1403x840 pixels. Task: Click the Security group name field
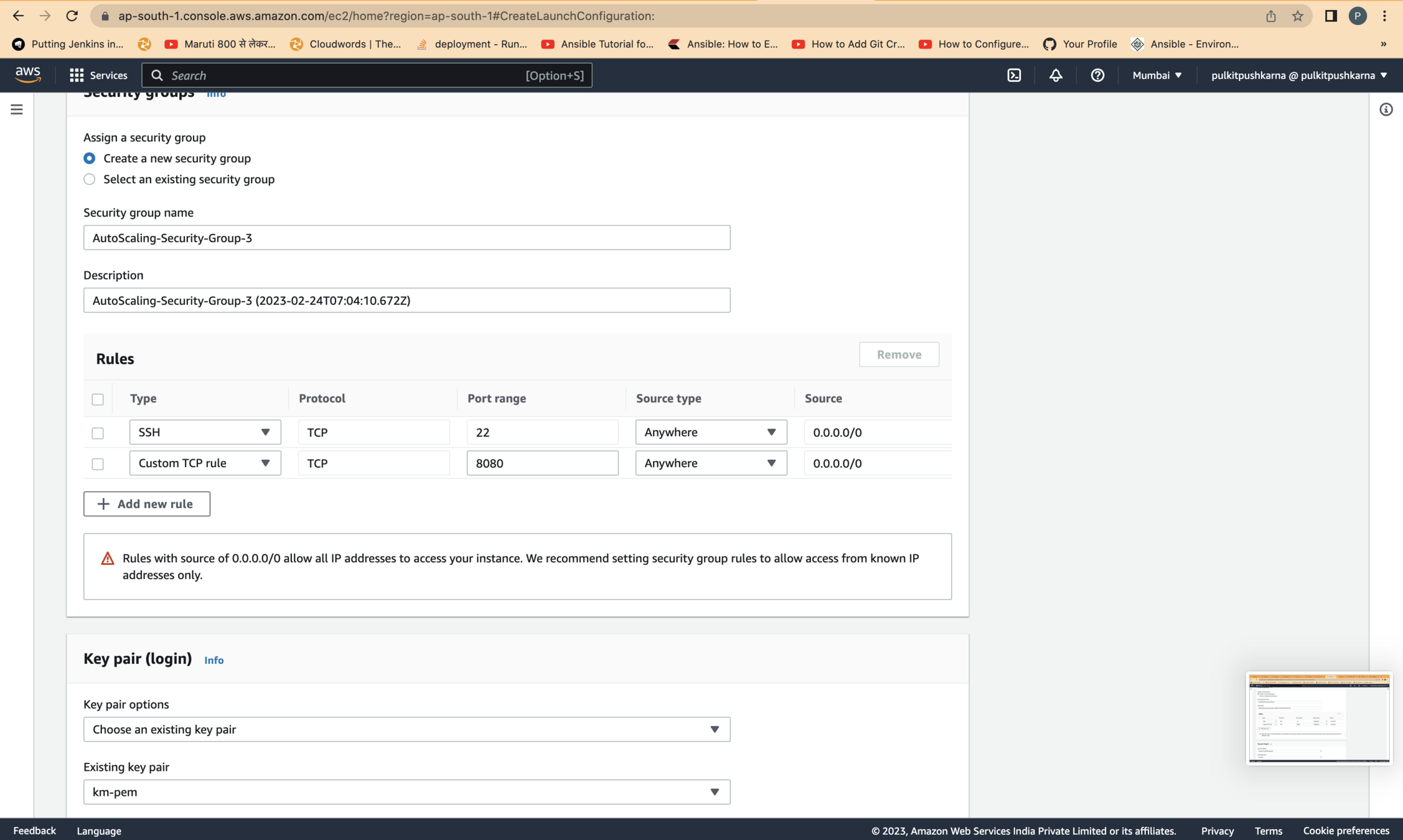[406, 238]
